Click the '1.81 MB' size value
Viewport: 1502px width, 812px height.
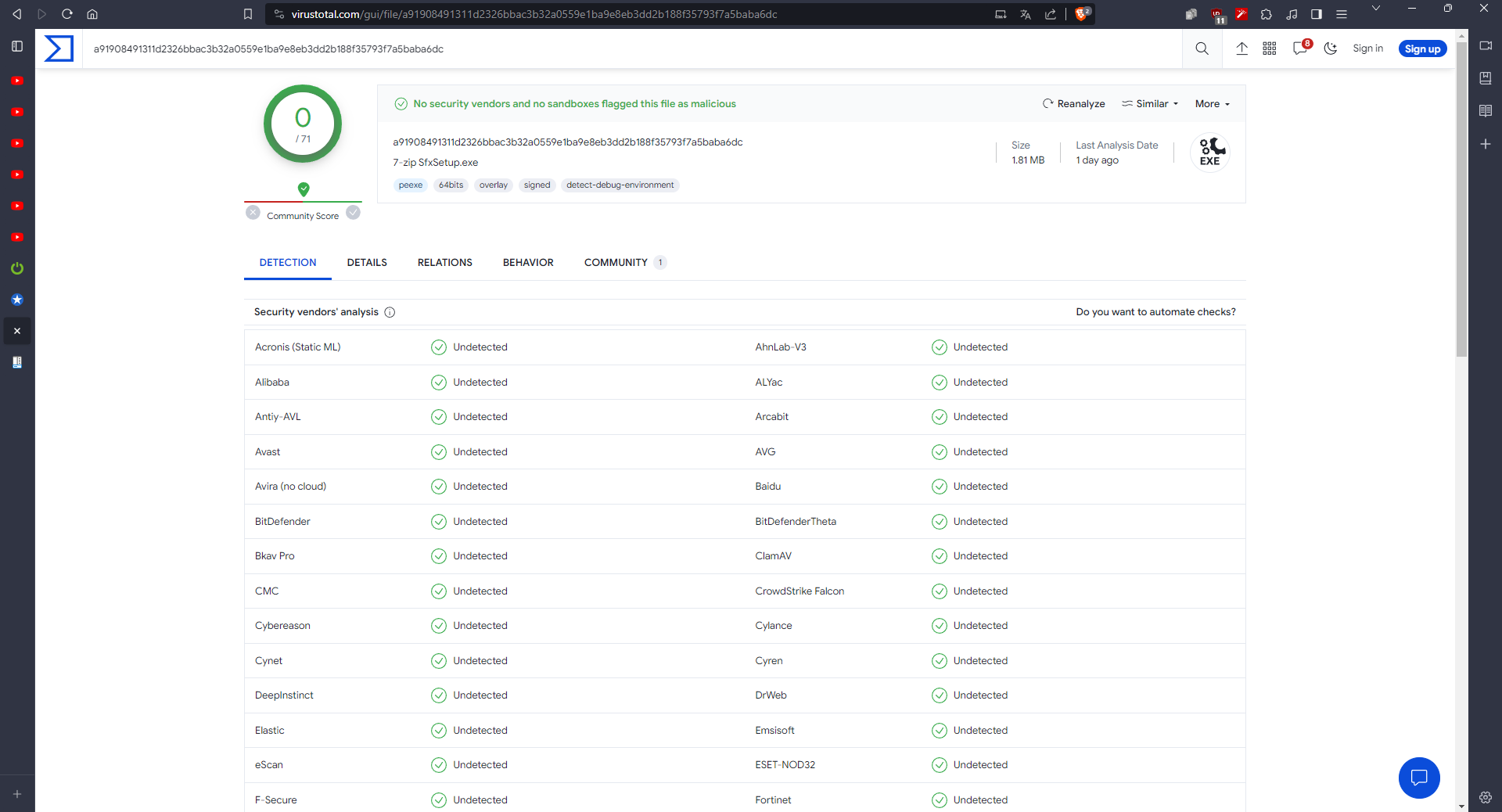pyautogui.click(x=1028, y=160)
